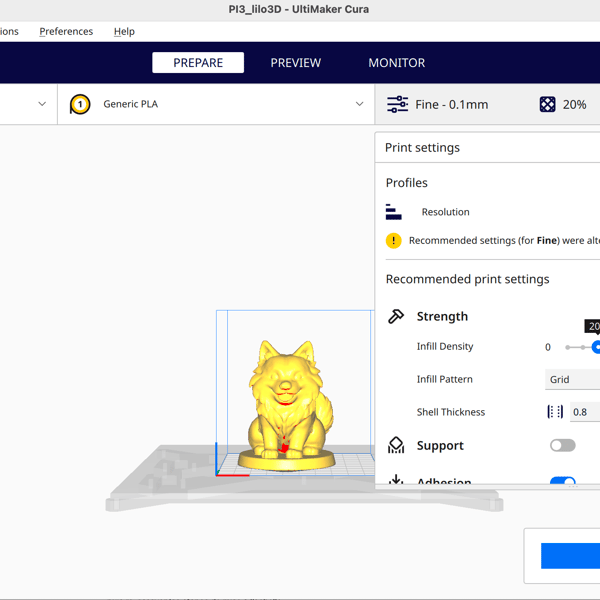Image resolution: width=600 pixels, height=600 pixels.
Task: Click the Shell Thickness wall icon
Action: pyautogui.click(x=555, y=412)
